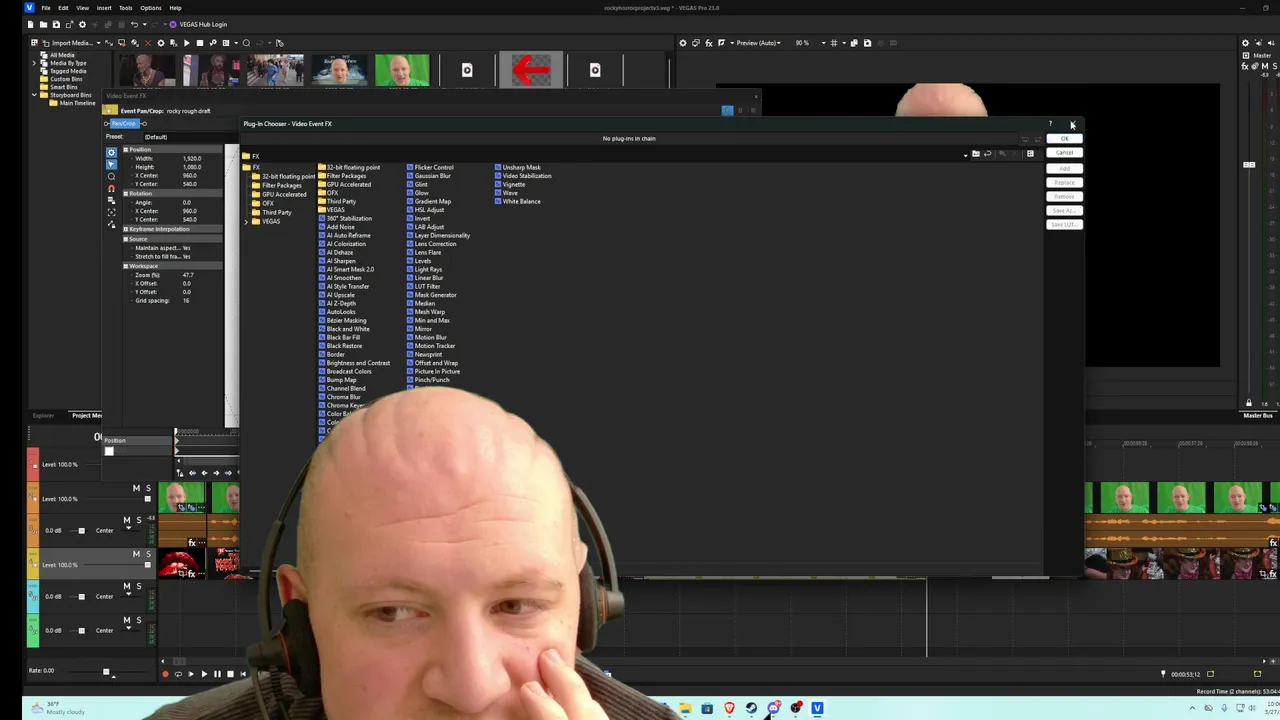This screenshot has width=1280, height=720.
Task: Select the Motion Tracker plug-in
Action: 431,346
